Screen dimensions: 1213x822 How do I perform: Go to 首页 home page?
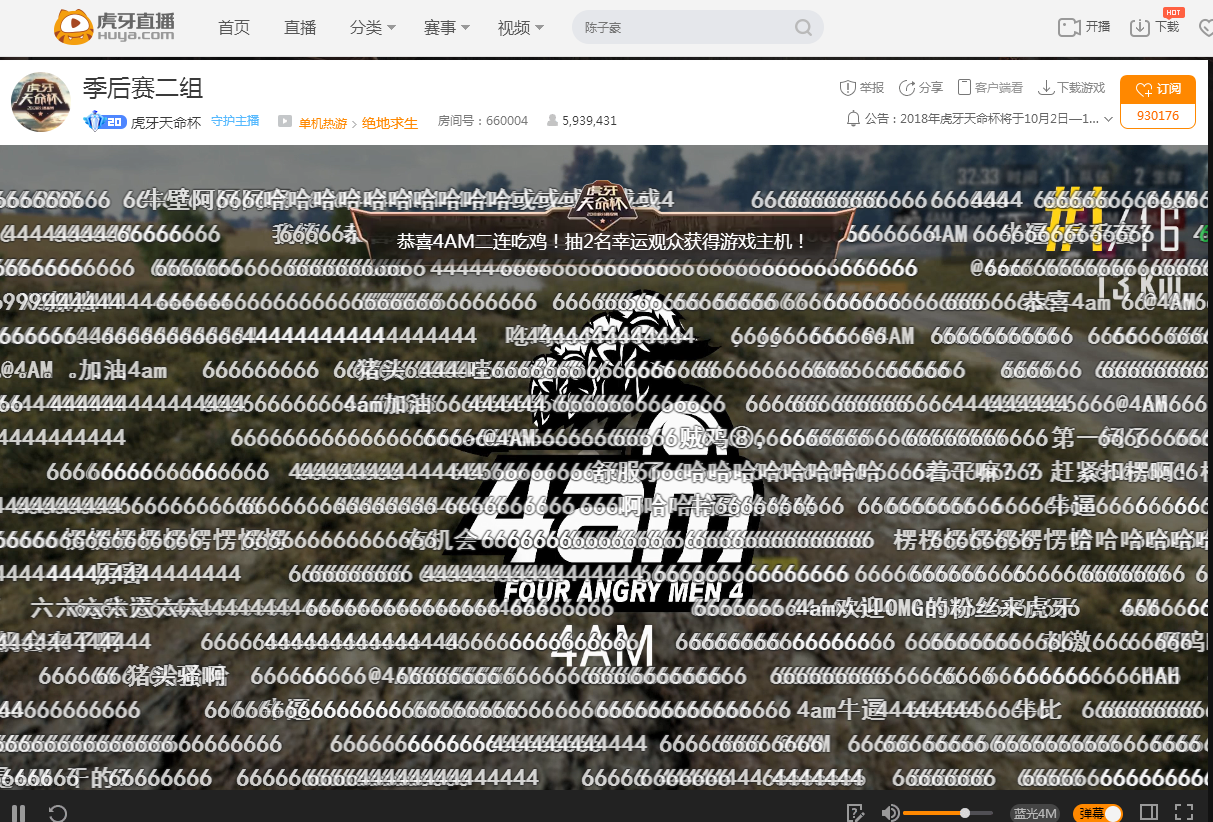(x=233, y=28)
